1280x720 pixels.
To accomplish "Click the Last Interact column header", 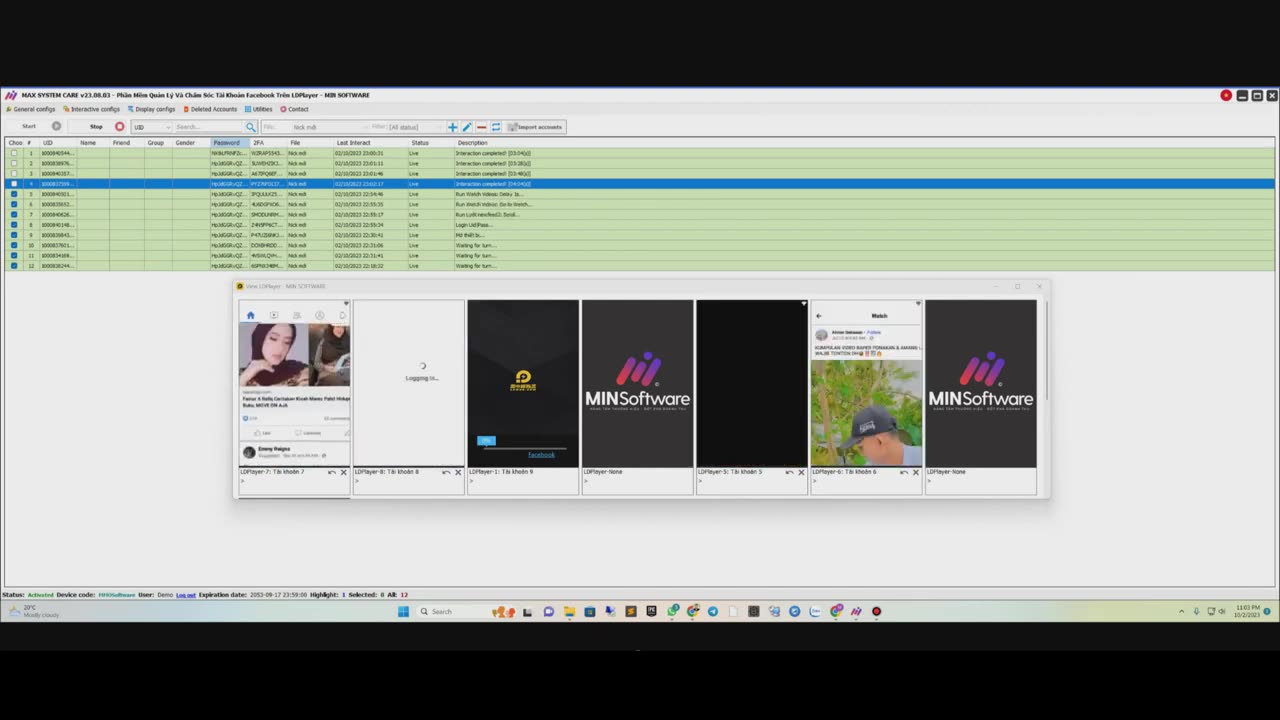I will coord(372,143).
